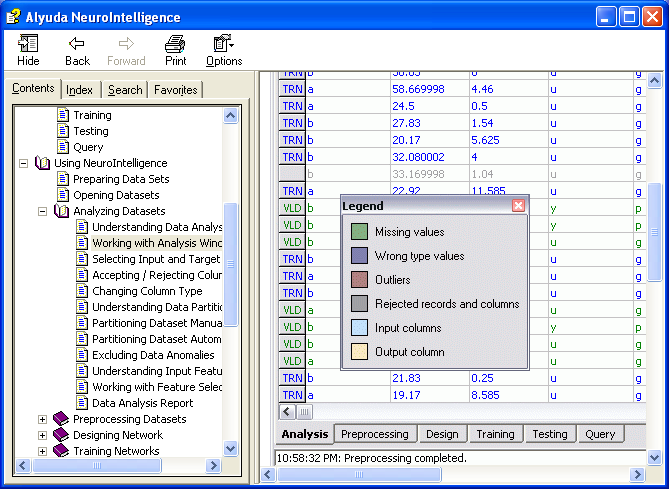
Task: Select the Testing tab below data grid
Action: [x=550, y=434]
